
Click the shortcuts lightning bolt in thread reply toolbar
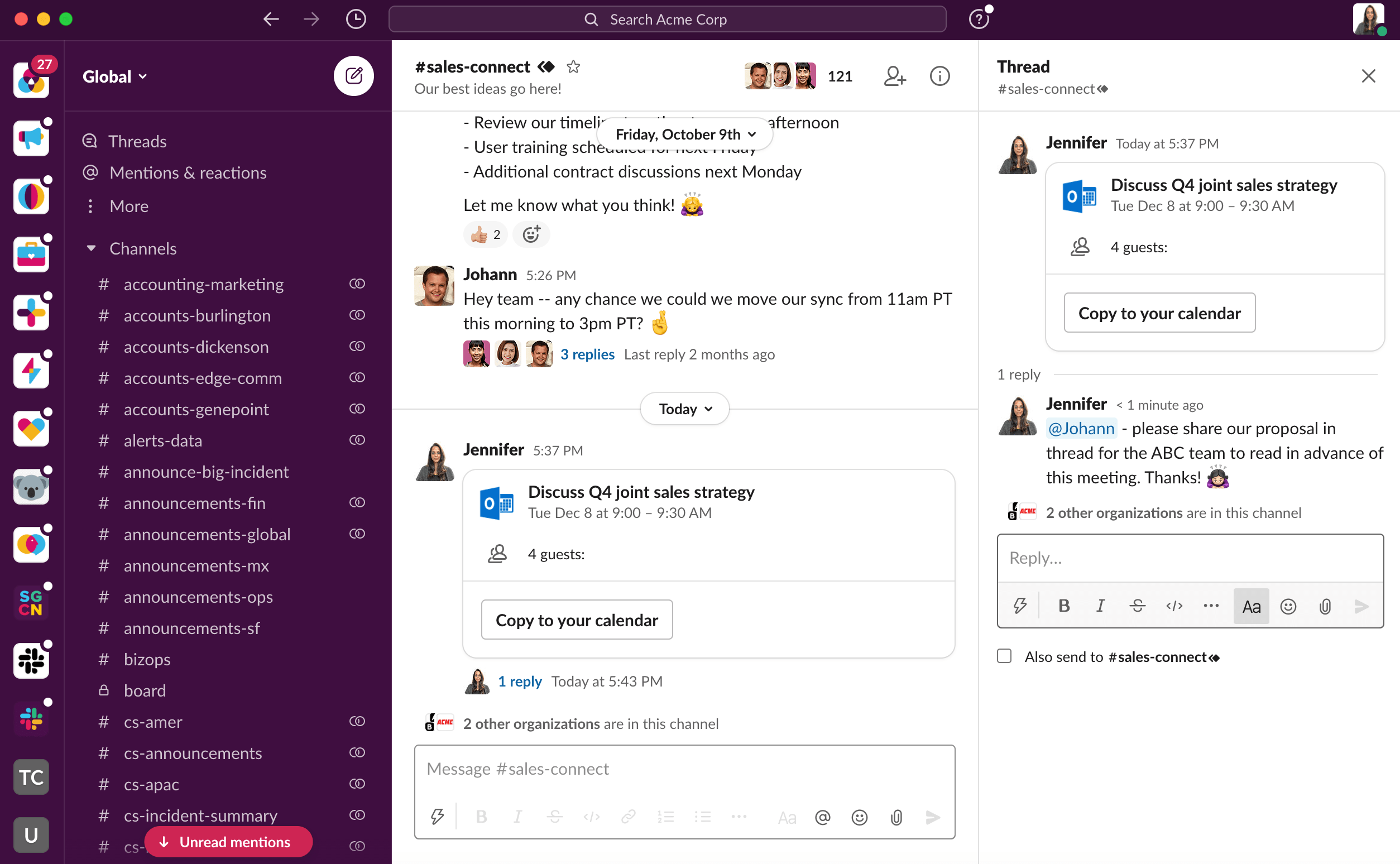[1020, 606]
